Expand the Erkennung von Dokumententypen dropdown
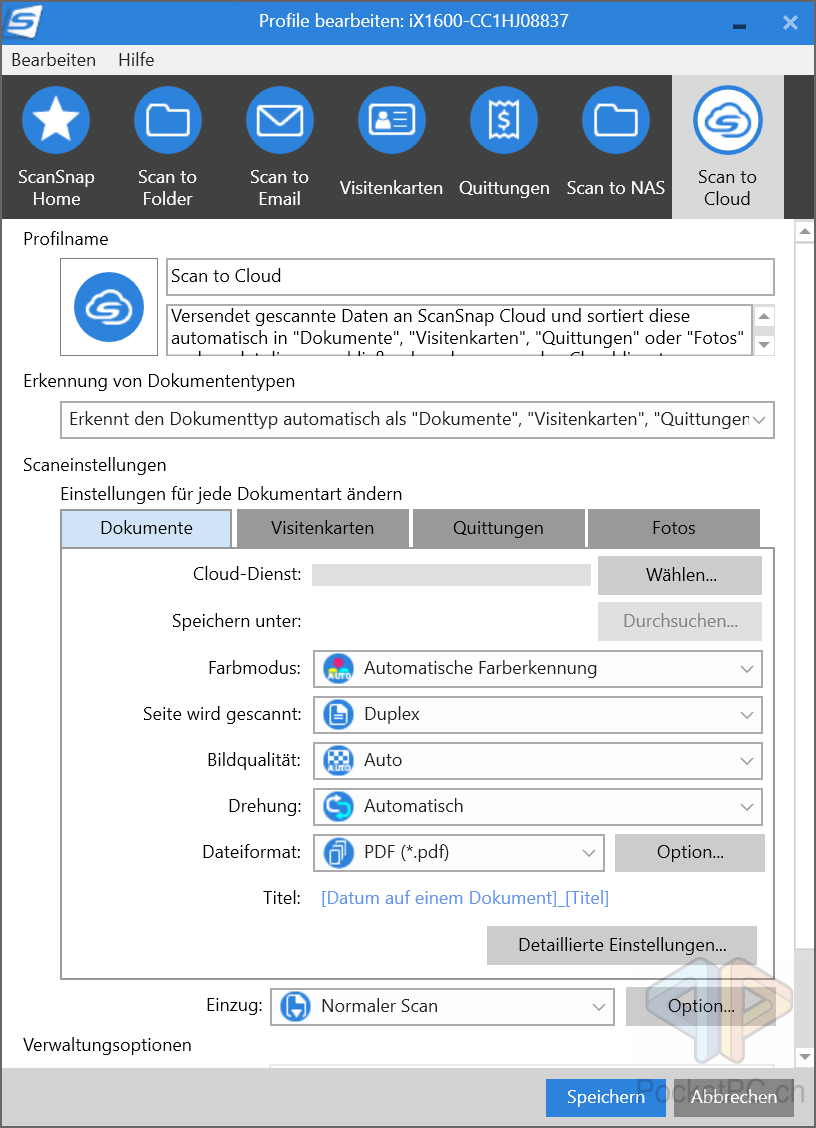 417,419
